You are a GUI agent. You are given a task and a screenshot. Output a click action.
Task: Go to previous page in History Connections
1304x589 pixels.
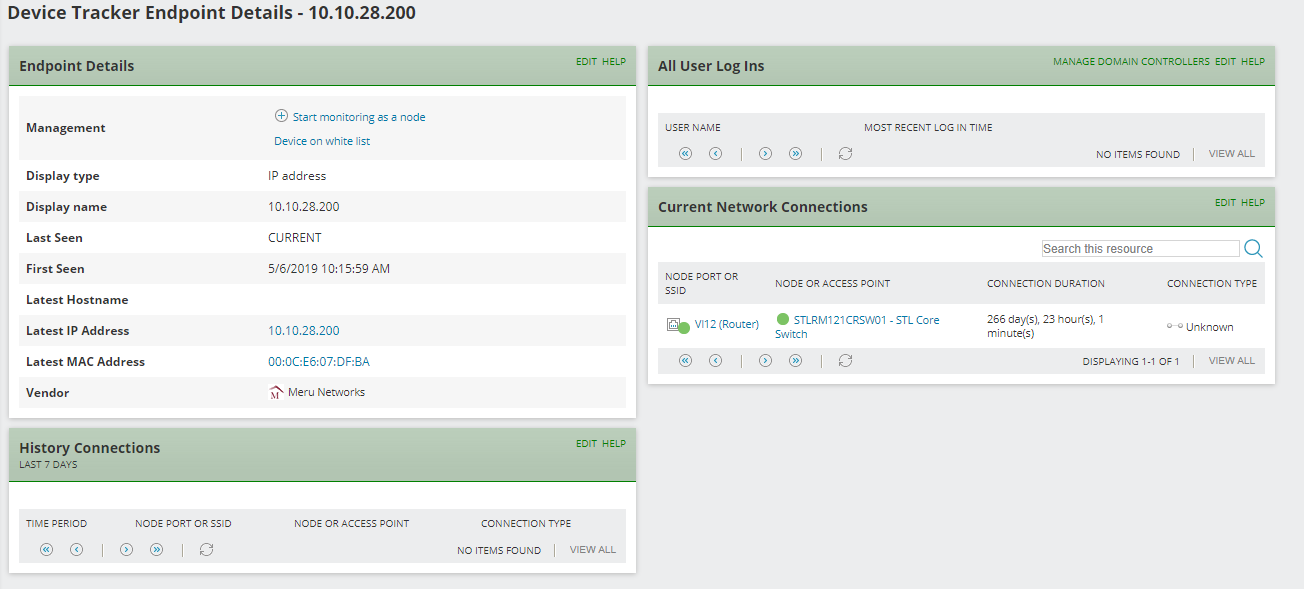coord(76,550)
